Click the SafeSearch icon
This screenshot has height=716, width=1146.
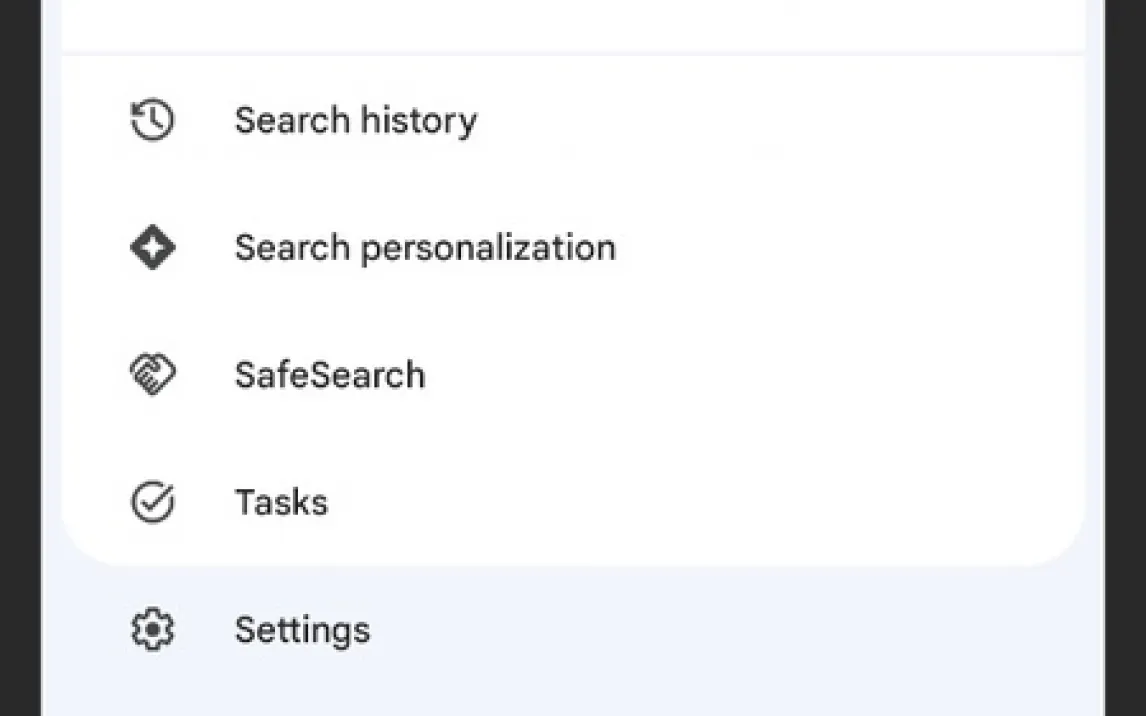pyautogui.click(x=153, y=375)
